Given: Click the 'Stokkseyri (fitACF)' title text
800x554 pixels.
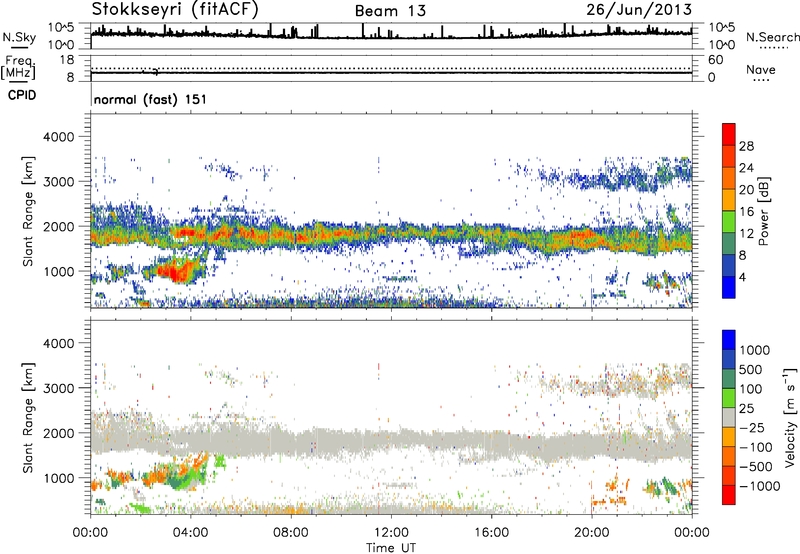Looking at the screenshot, I should 175,9.
